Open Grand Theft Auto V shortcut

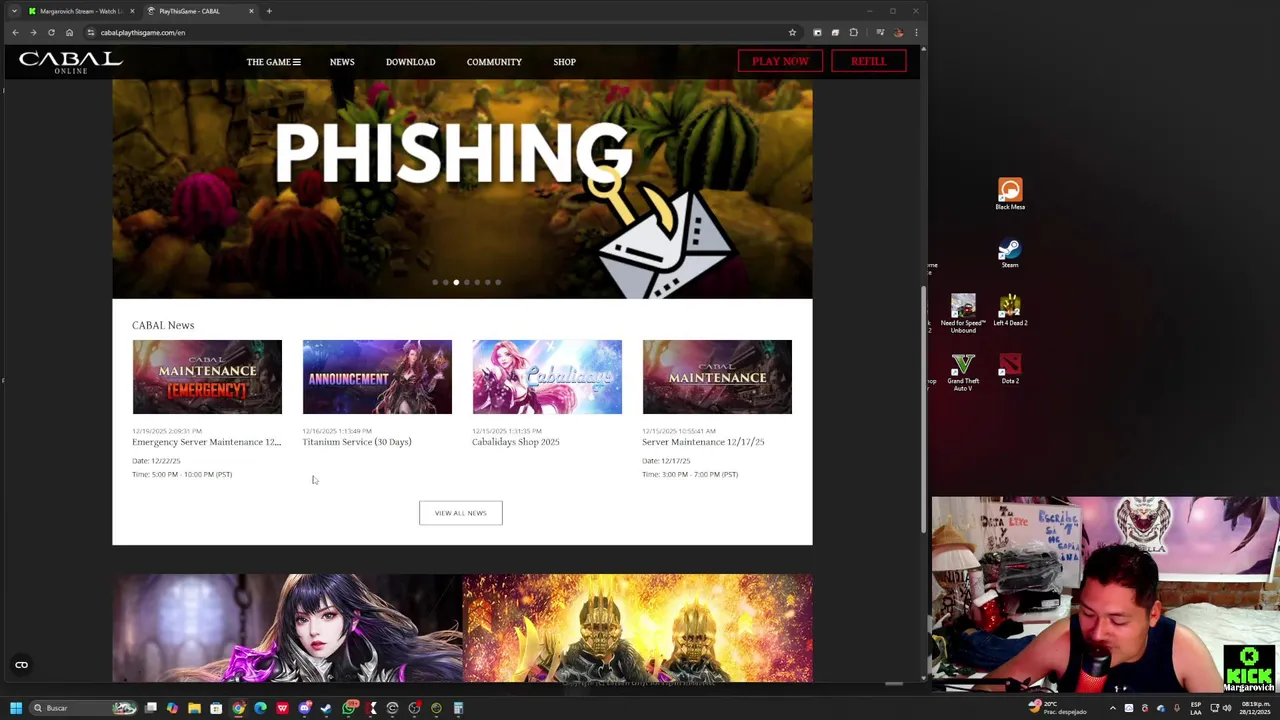[x=963, y=372]
